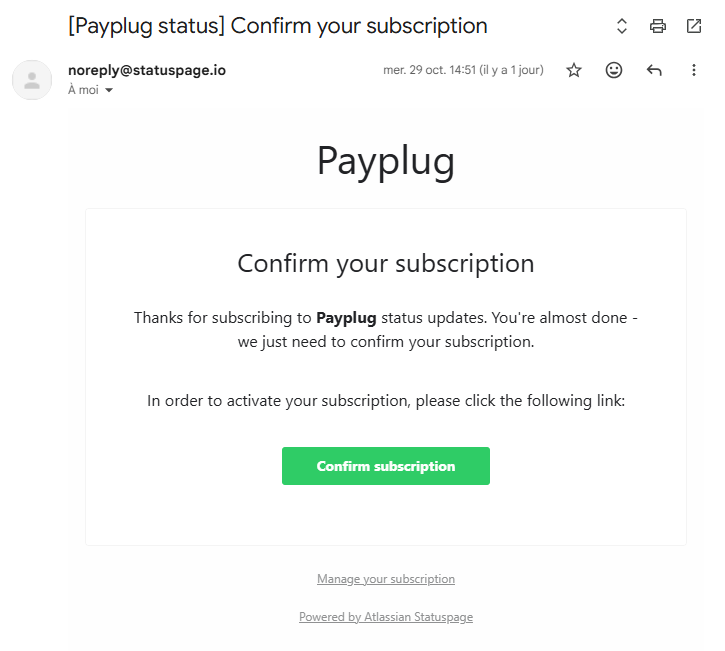Screen dimensions: 725x651
Task: Reply to the email using the arrow icon
Action: (x=654, y=70)
